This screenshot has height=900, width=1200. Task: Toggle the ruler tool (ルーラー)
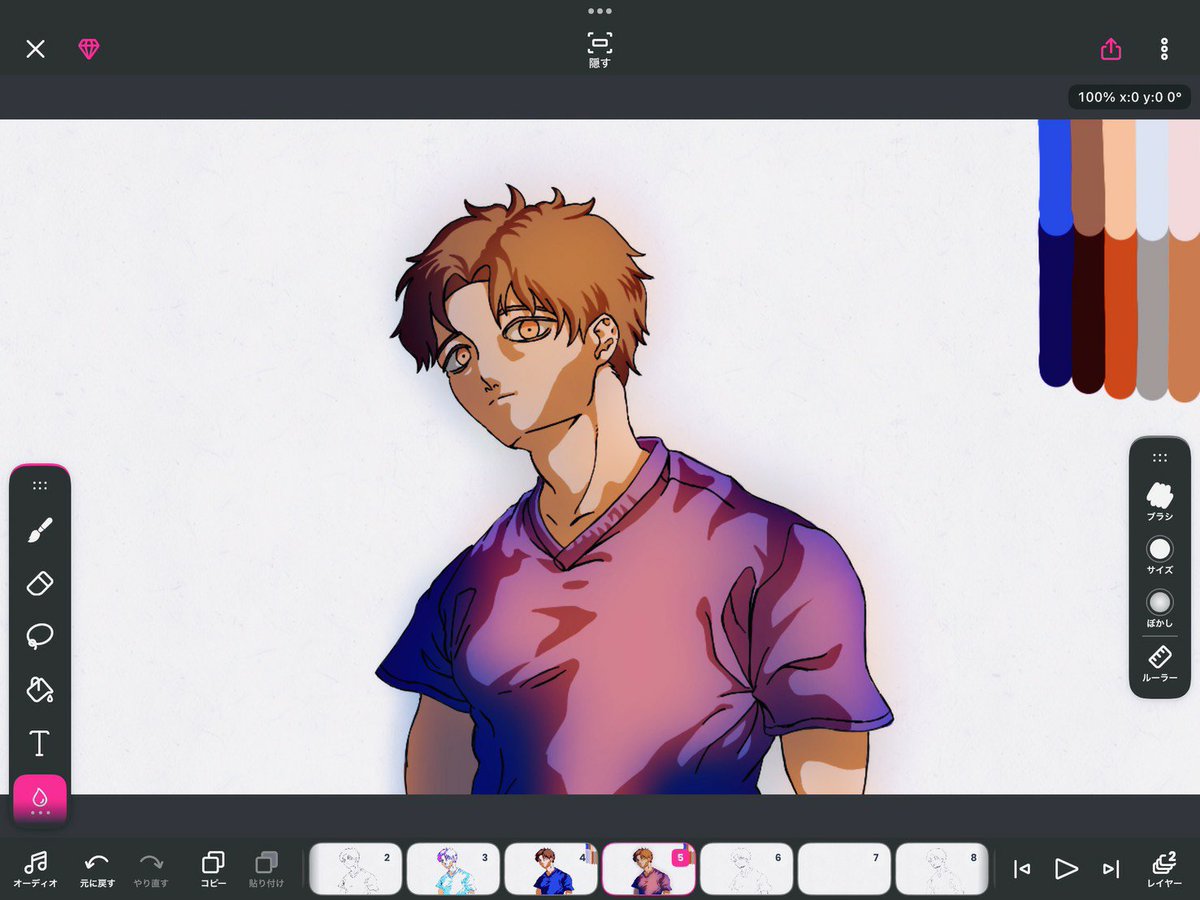click(x=1160, y=663)
